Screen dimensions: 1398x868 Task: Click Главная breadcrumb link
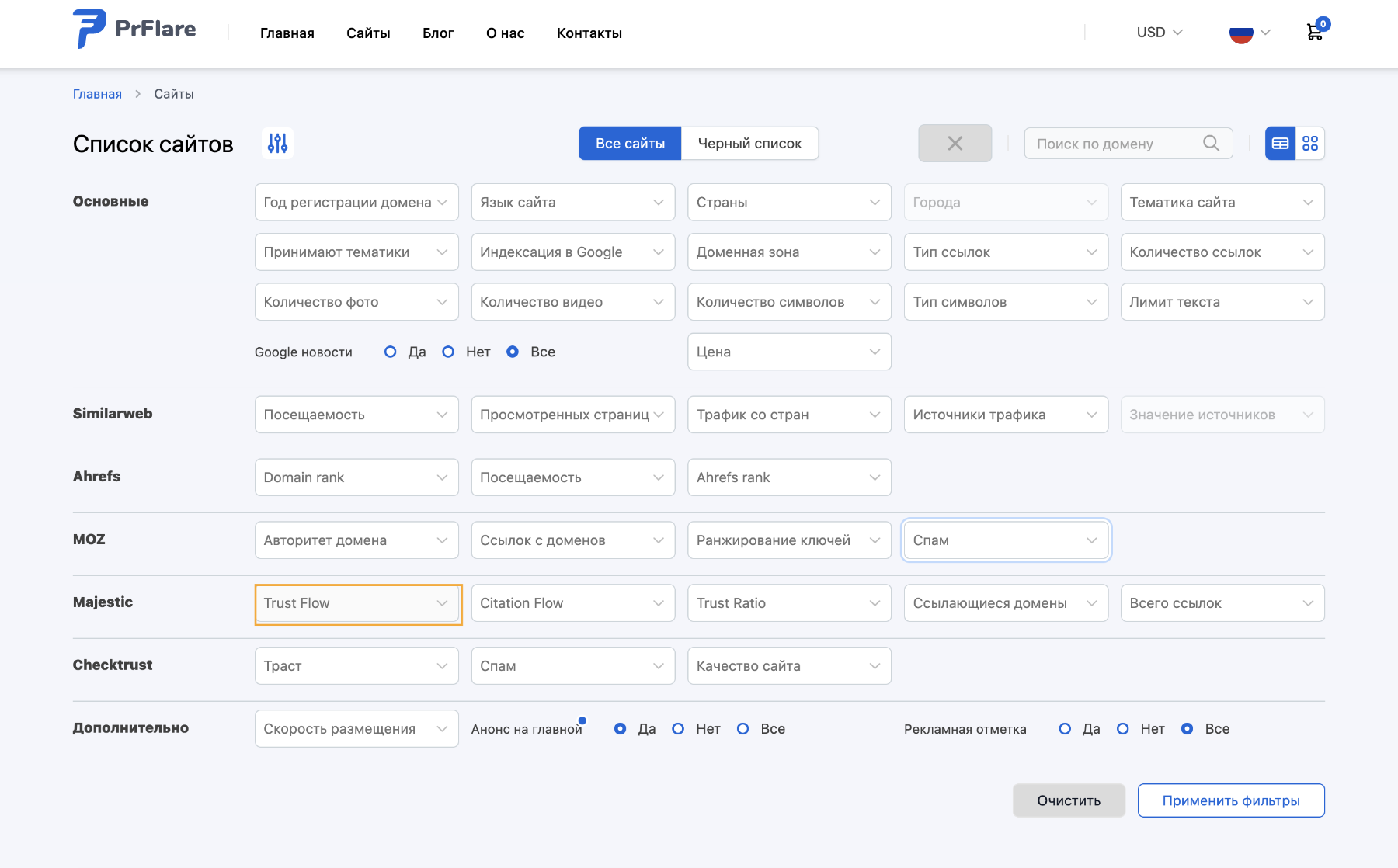[97, 94]
